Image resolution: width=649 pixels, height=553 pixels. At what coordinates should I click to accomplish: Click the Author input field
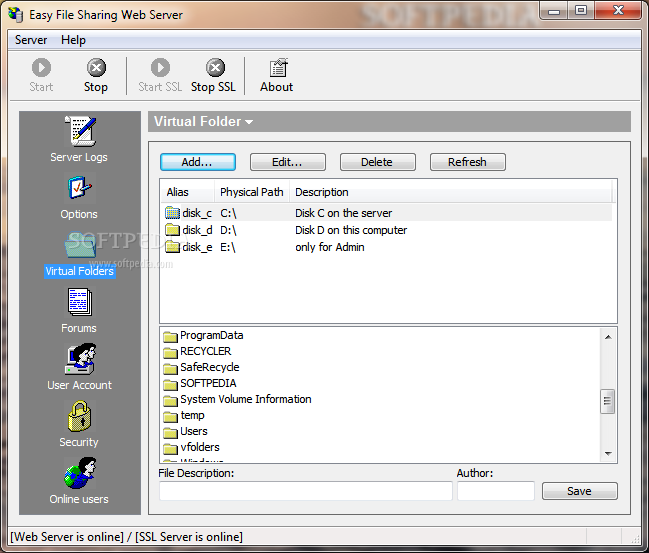click(x=496, y=491)
